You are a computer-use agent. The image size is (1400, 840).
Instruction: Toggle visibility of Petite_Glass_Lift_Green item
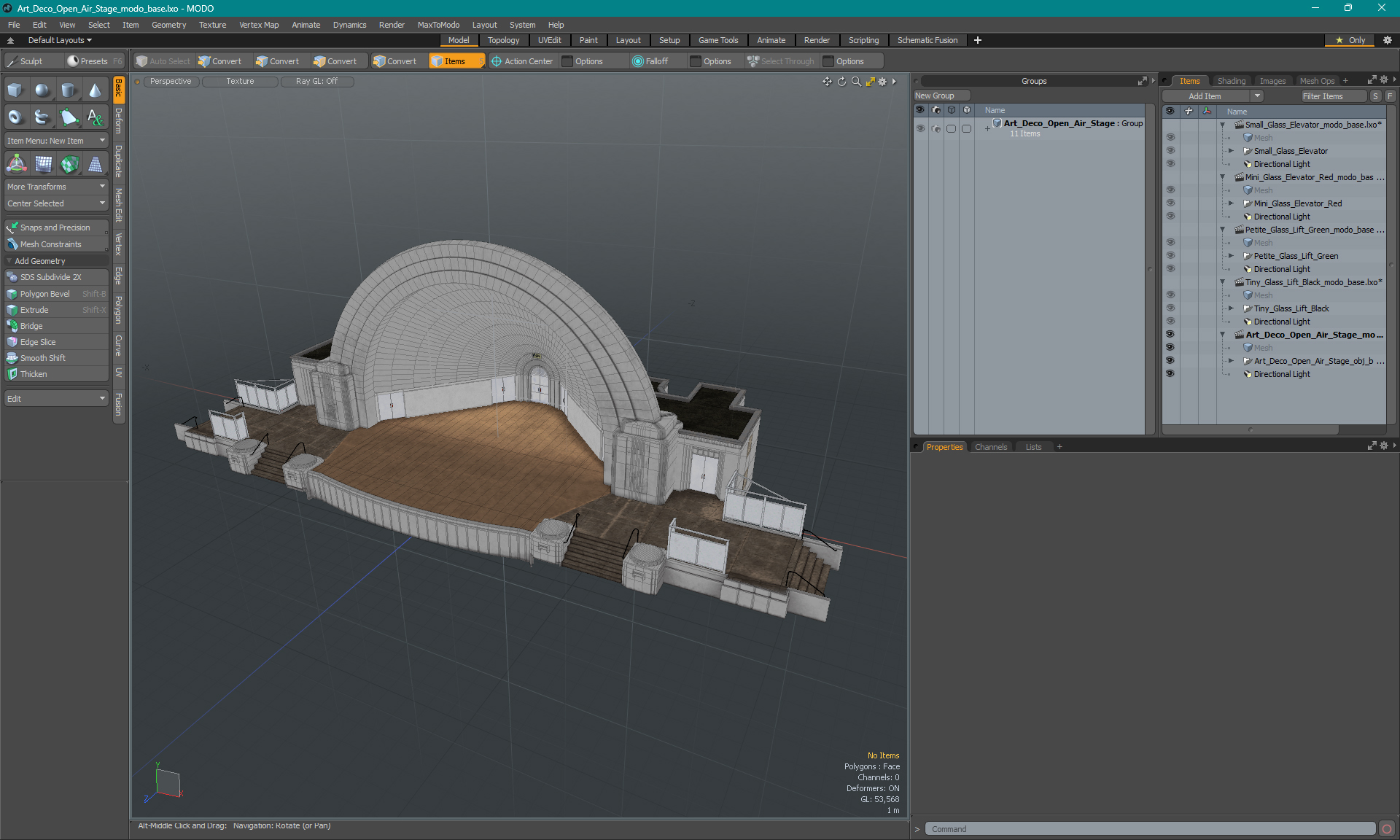tap(1170, 256)
